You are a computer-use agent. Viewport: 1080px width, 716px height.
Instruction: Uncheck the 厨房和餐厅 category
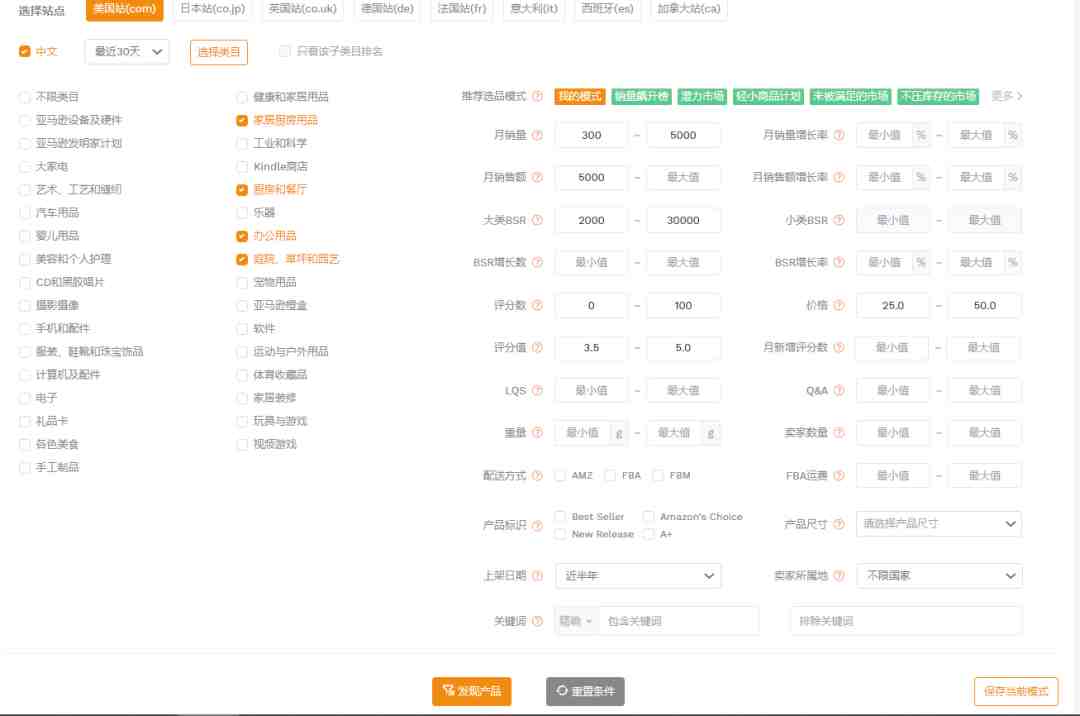pos(242,189)
